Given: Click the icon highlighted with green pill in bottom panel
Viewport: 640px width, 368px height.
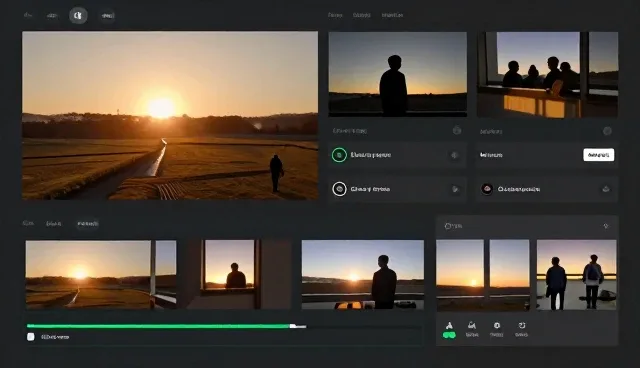Looking at the screenshot, I should pyautogui.click(x=449, y=330).
